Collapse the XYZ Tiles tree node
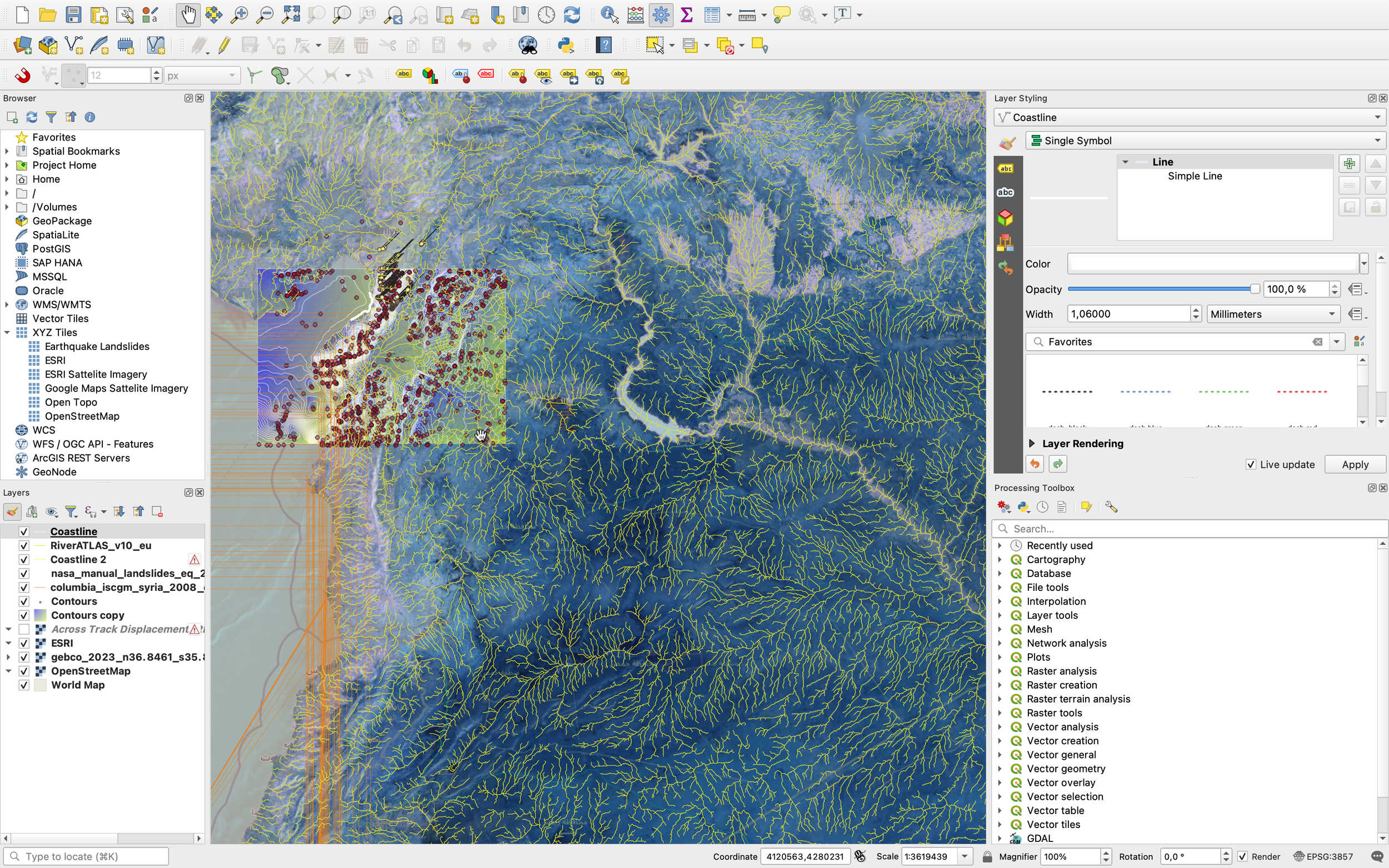 pos(7,333)
